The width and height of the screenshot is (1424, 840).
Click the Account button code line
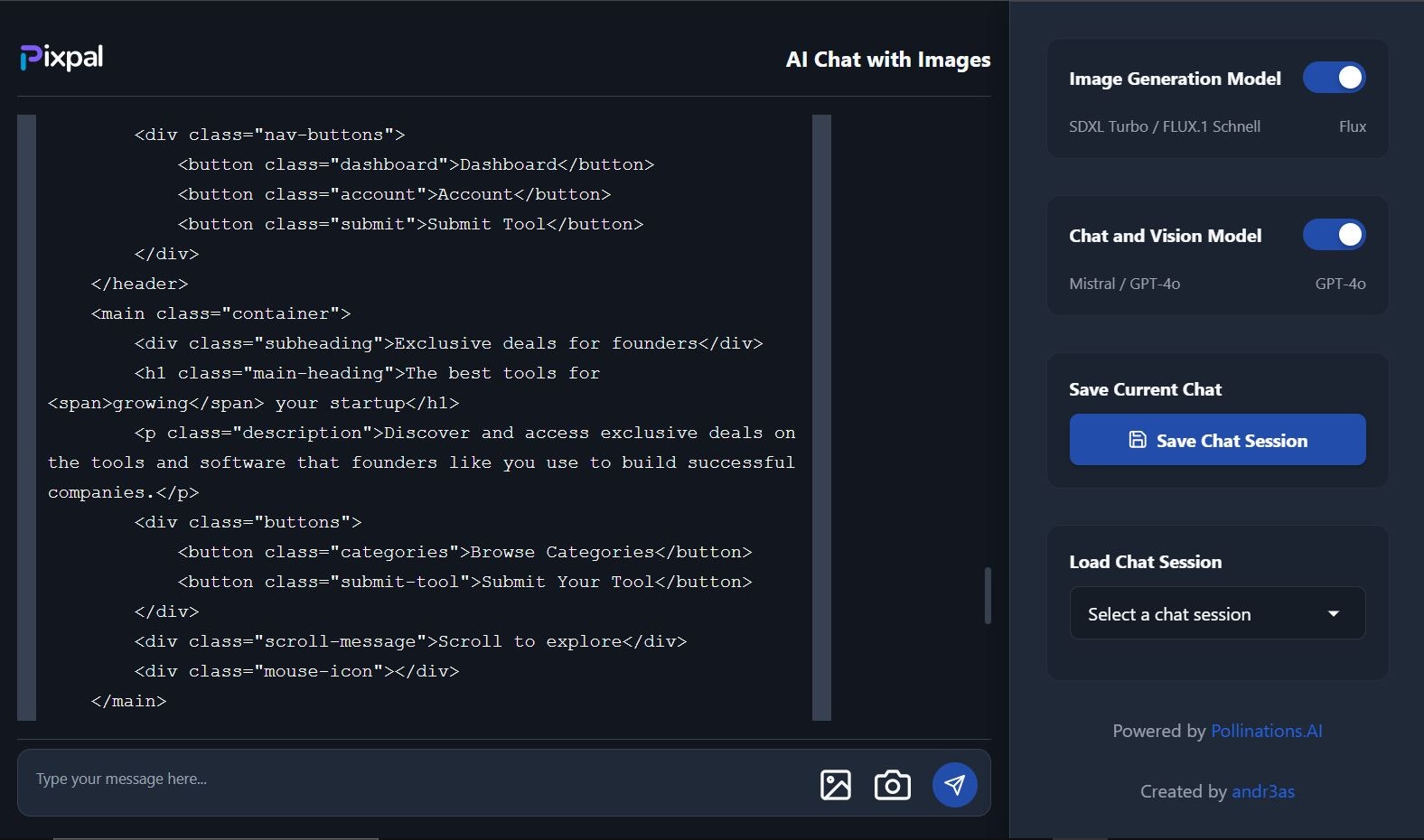click(x=394, y=194)
